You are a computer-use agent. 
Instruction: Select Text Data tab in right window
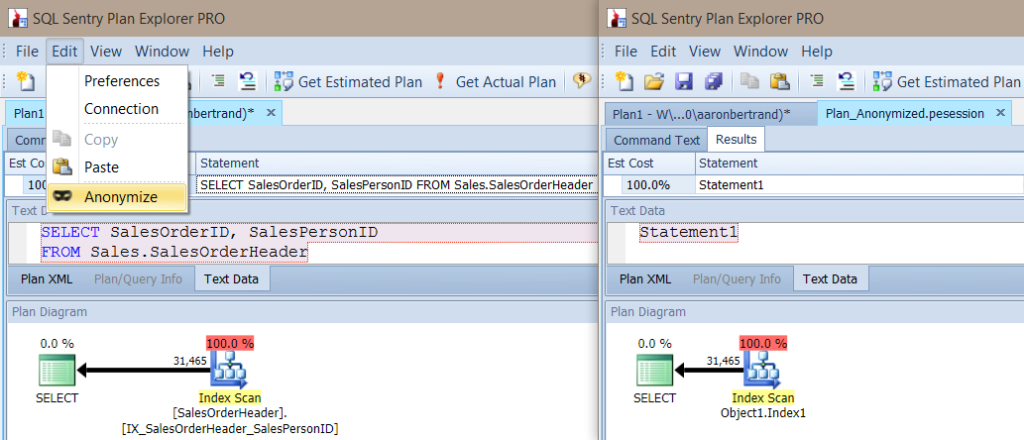[x=830, y=279]
